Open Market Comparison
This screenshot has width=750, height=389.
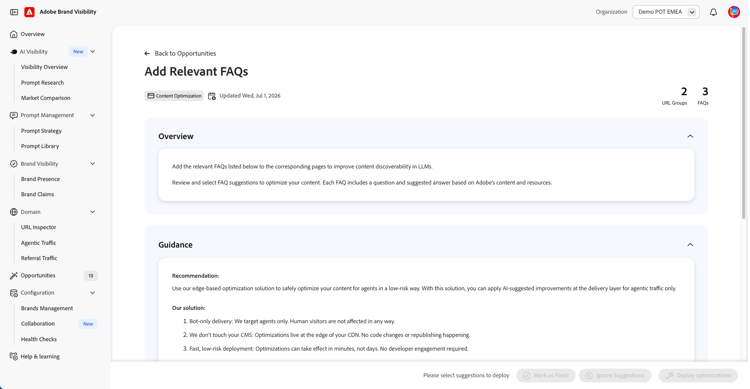pyautogui.click(x=45, y=98)
